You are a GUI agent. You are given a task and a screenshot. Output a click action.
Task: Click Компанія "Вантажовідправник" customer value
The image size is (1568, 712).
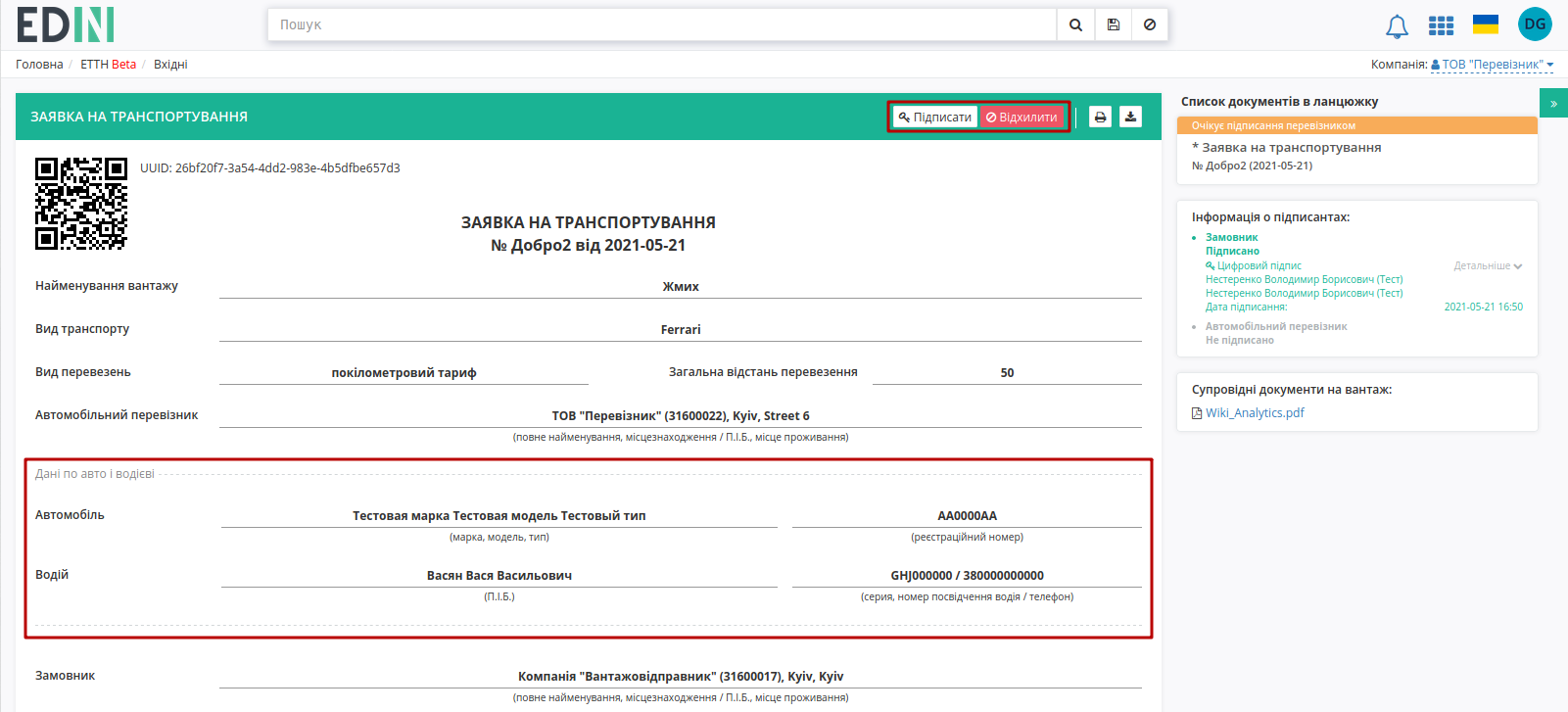tap(681, 677)
